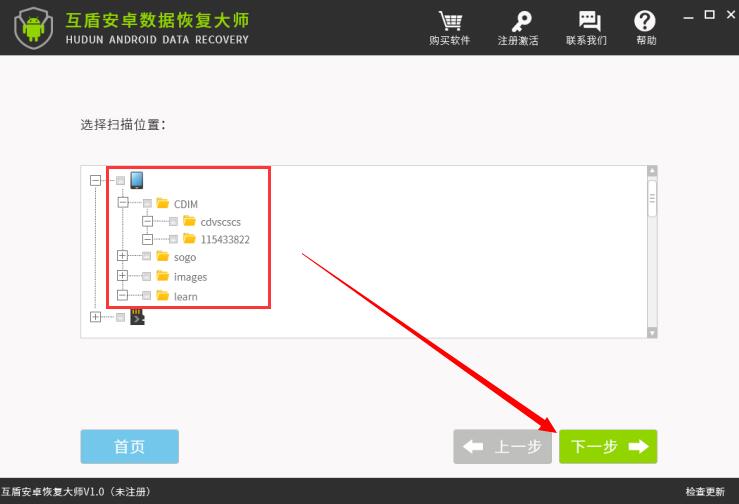Check the phone device checkbox

[121, 181]
